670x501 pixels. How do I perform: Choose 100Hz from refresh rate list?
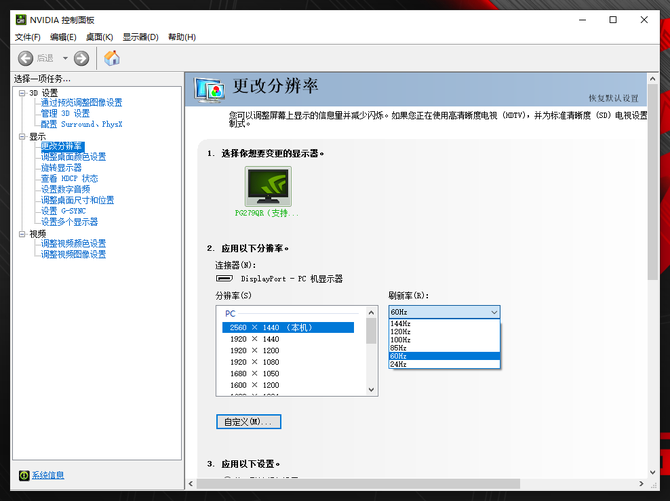coord(444,340)
